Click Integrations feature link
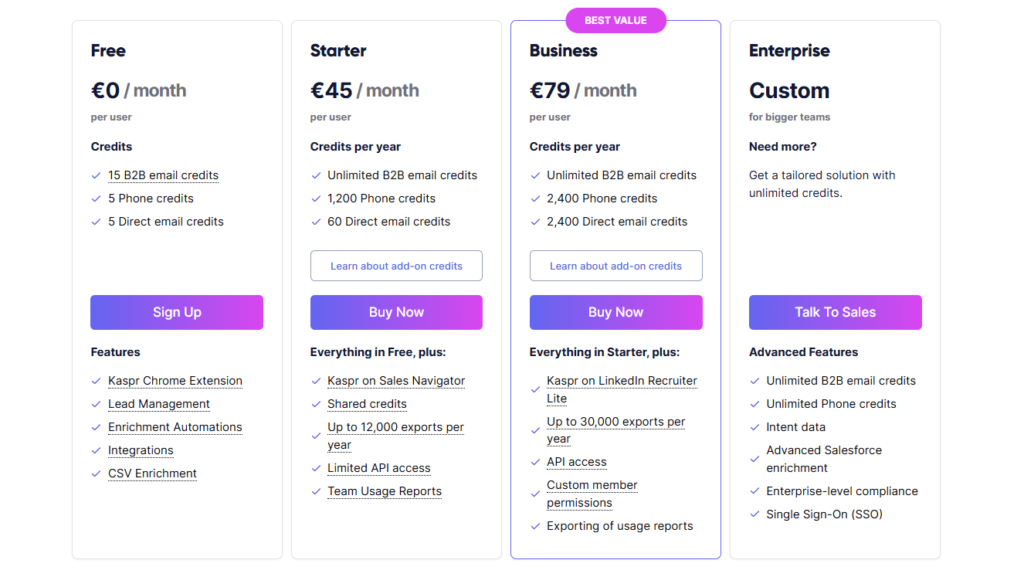The image size is (1024, 577). tap(140, 450)
